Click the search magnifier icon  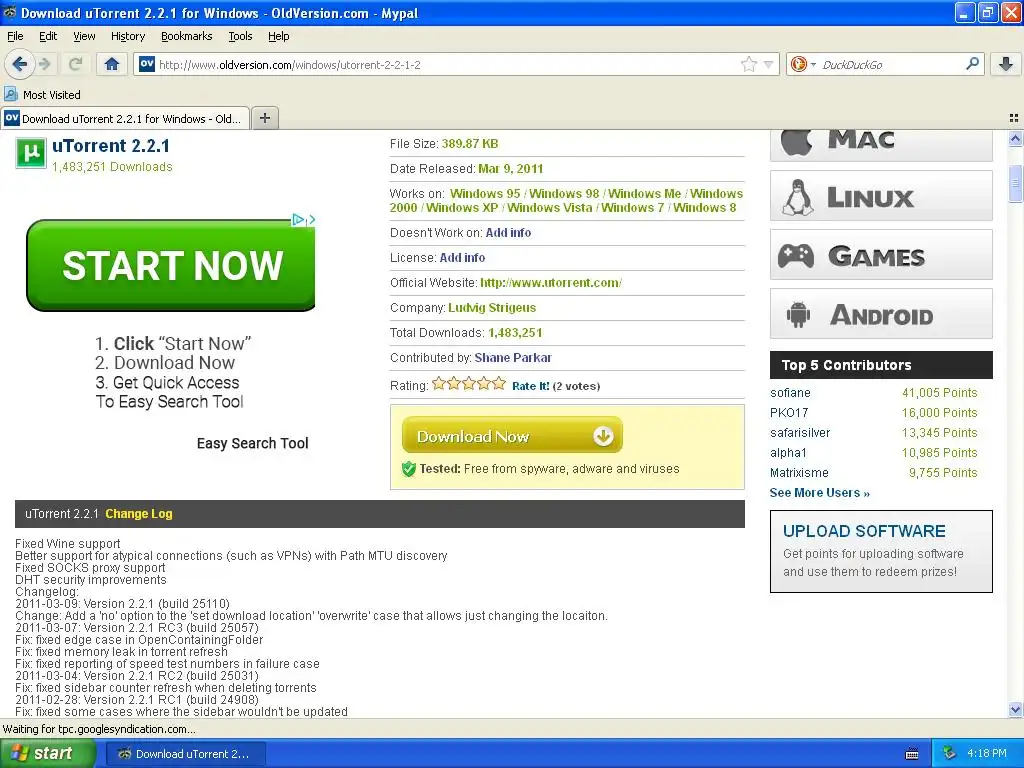(x=972, y=64)
